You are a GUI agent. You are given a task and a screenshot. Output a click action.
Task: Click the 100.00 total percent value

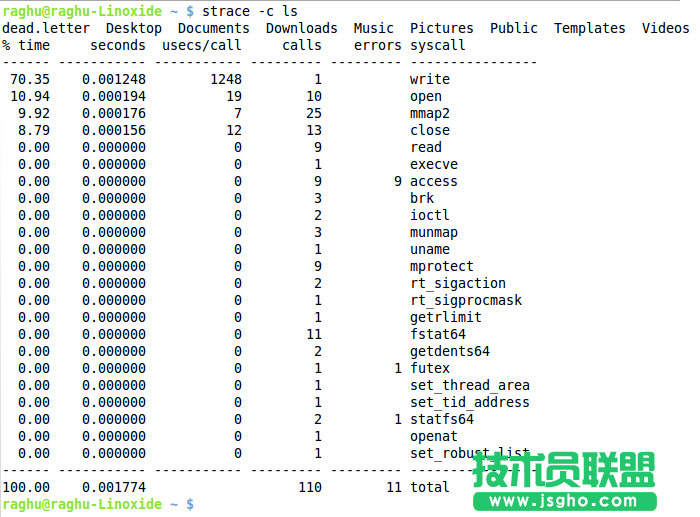25,487
